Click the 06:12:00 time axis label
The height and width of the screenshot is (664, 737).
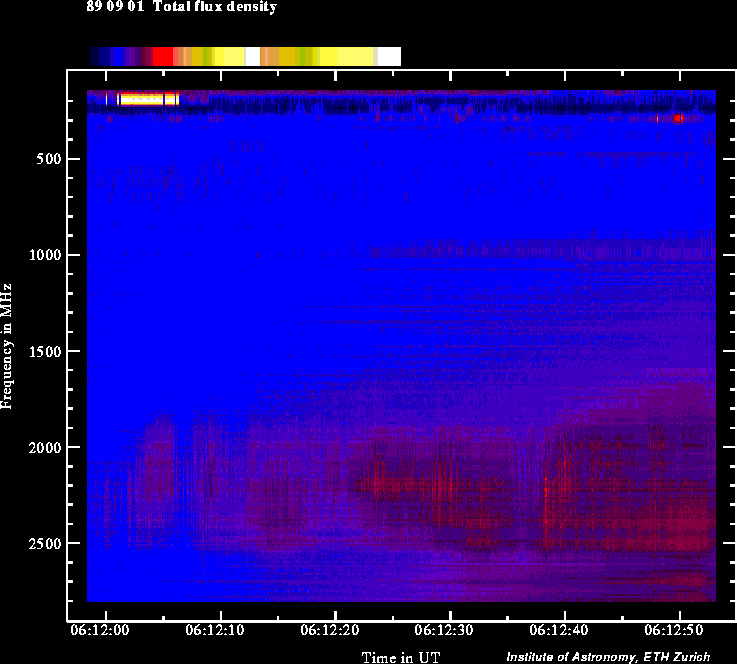[x=100, y=630]
